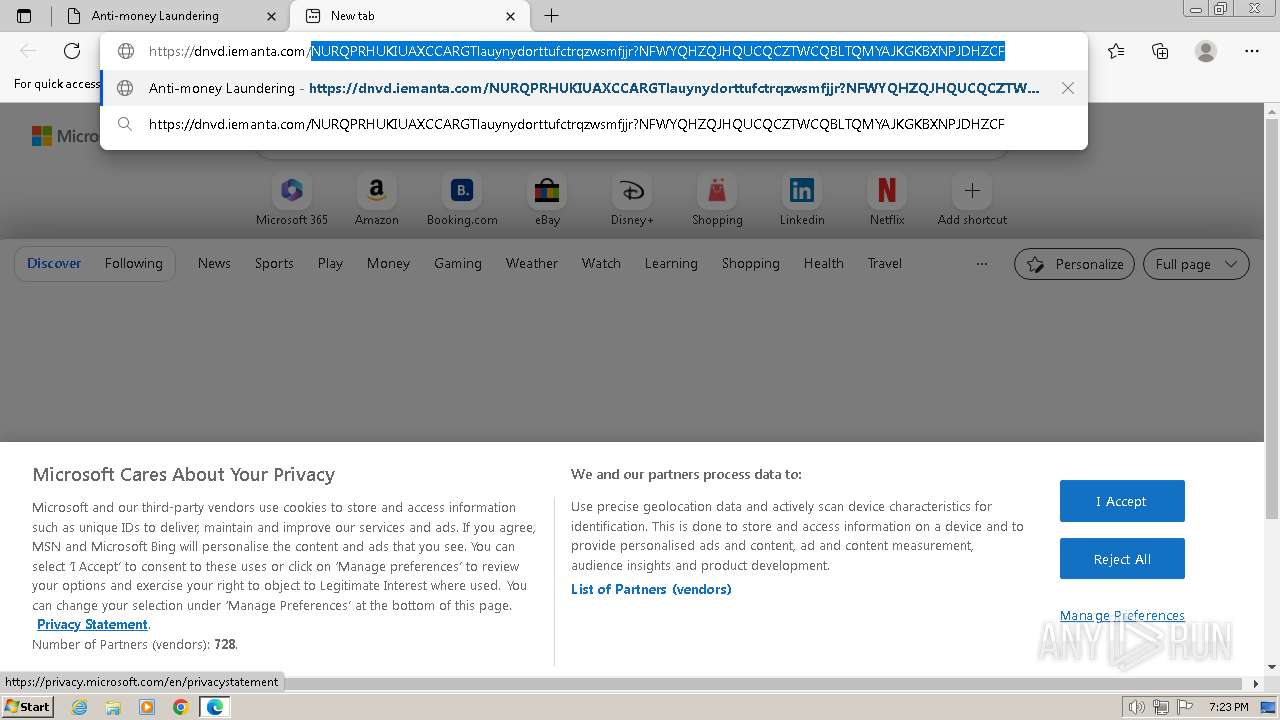Launch Internet Explorer from the taskbar

pyautogui.click(x=80, y=707)
